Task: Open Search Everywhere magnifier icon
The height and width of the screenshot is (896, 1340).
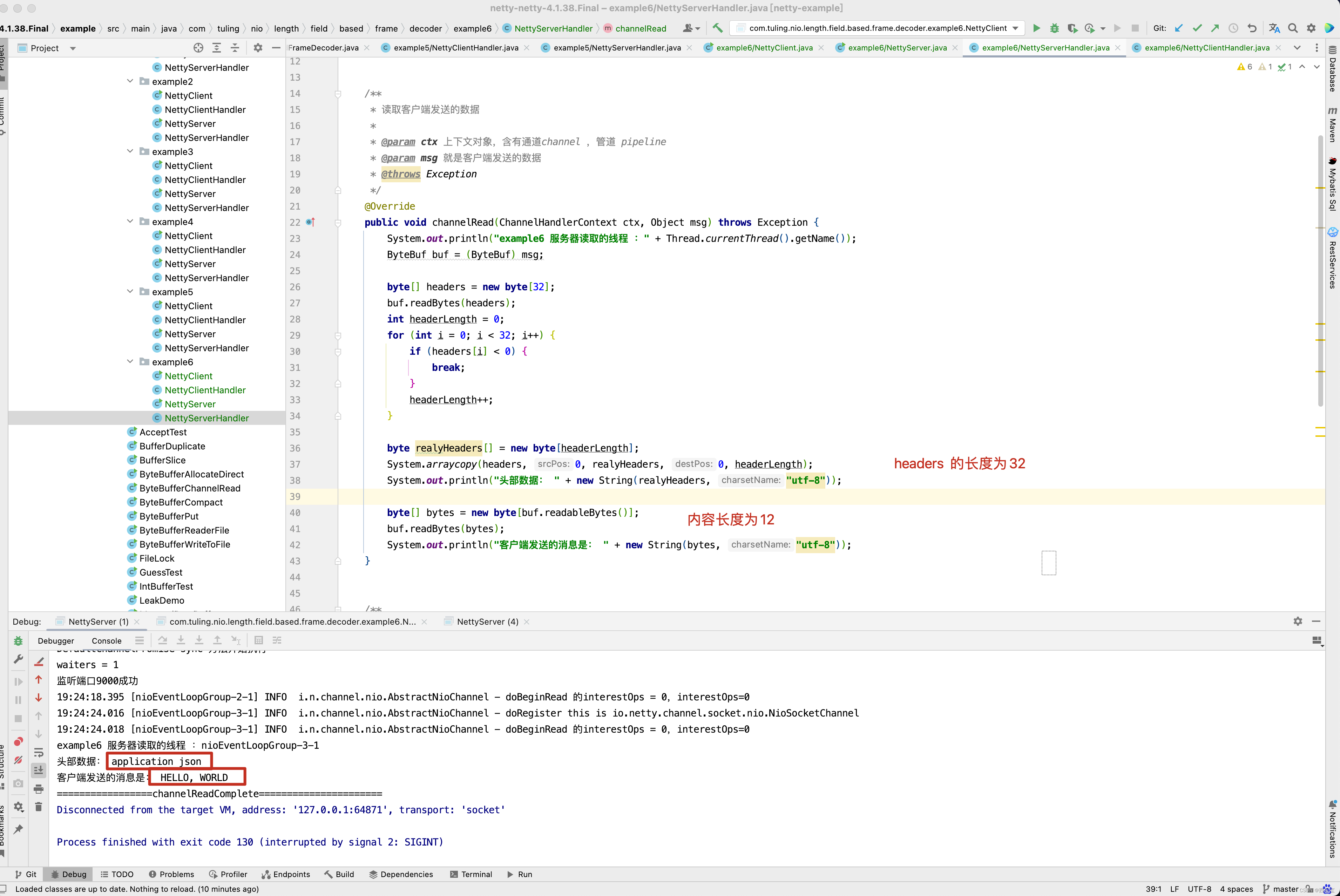Action: [x=1293, y=28]
